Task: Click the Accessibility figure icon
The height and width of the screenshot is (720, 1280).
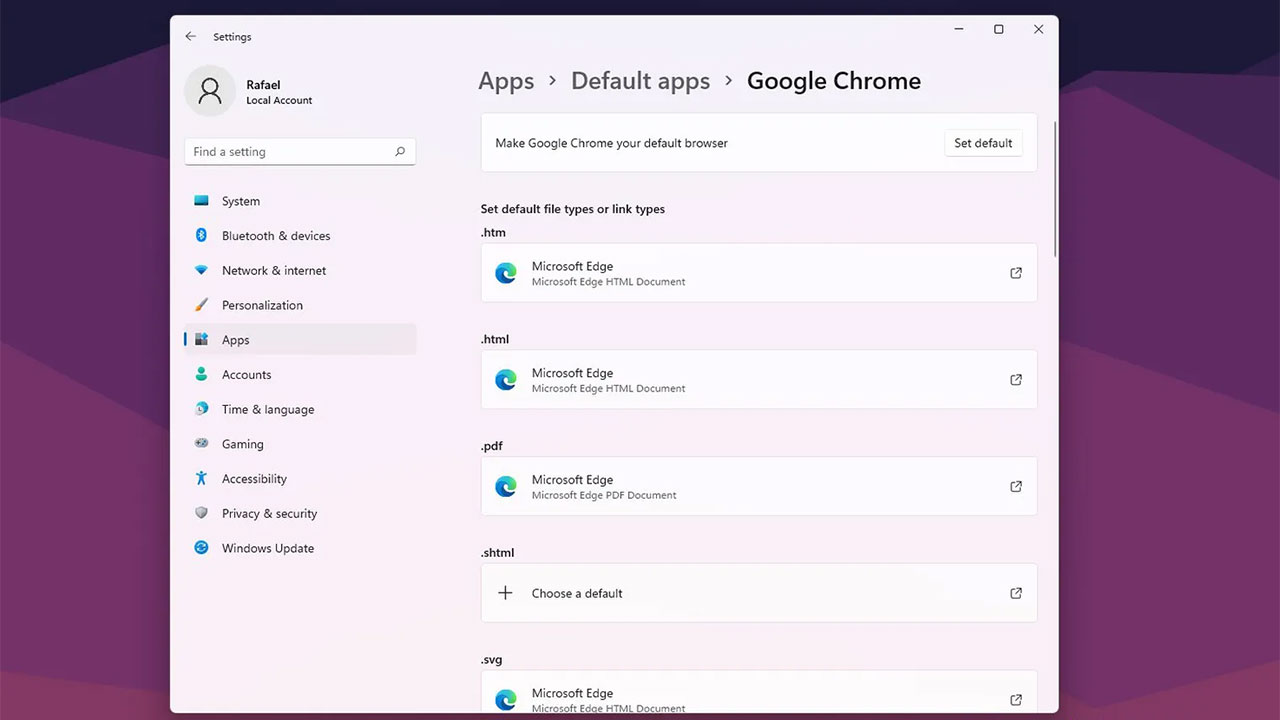Action: point(202,479)
